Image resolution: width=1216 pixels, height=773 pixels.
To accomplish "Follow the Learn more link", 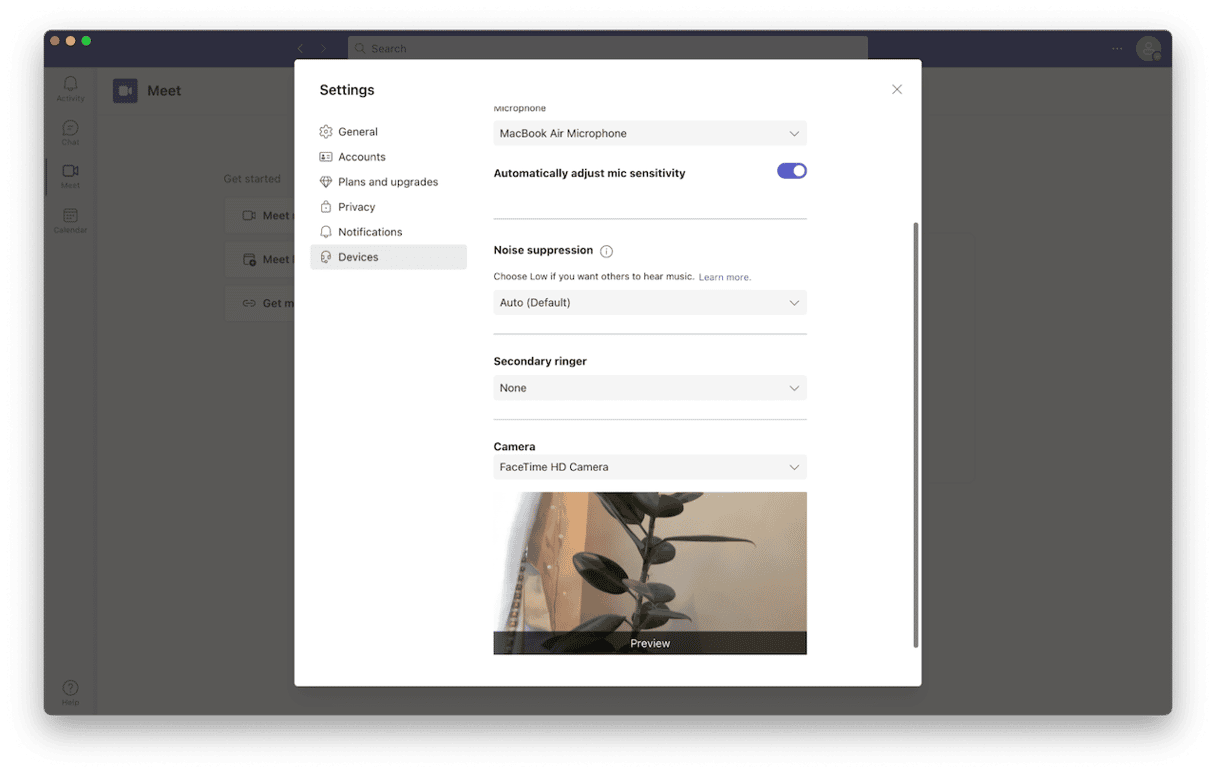I will (724, 277).
